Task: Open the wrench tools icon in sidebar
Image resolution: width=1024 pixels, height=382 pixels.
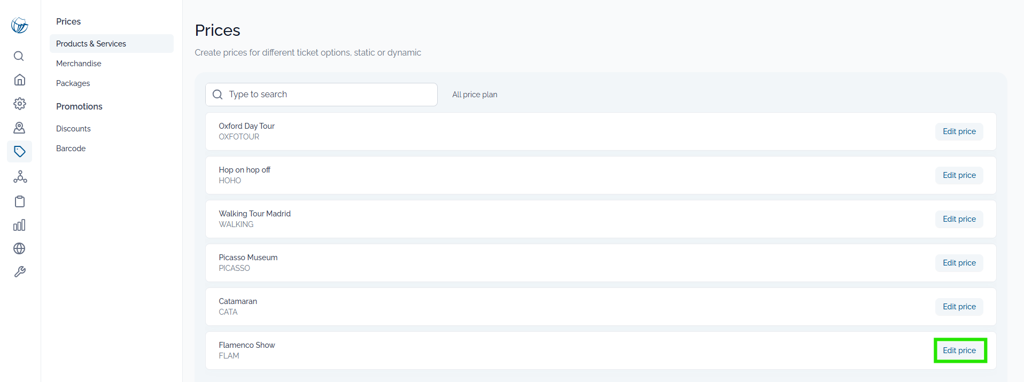Action: coord(20,272)
